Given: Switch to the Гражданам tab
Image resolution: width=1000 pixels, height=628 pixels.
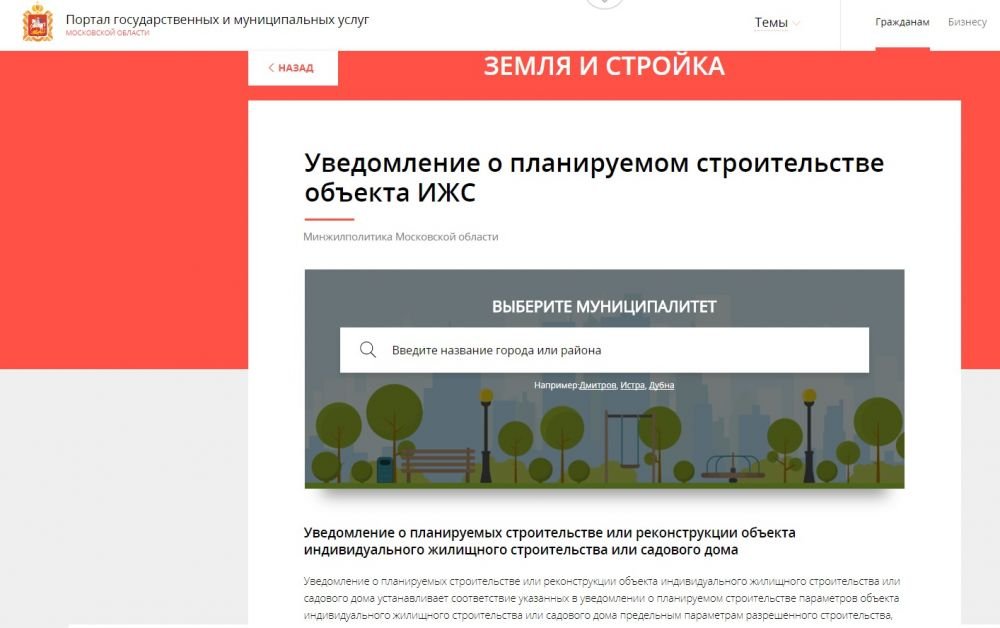Looking at the screenshot, I should point(902,22).
